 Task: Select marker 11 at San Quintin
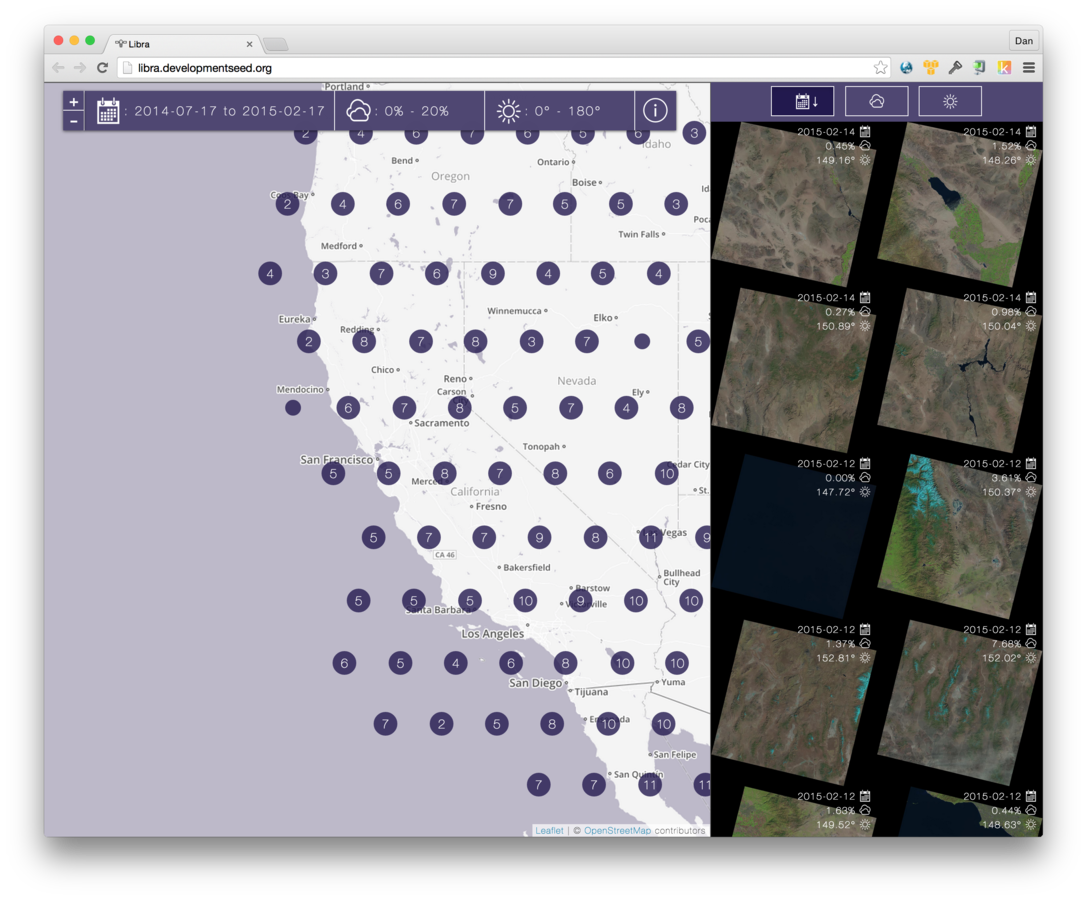click(650, 785)
